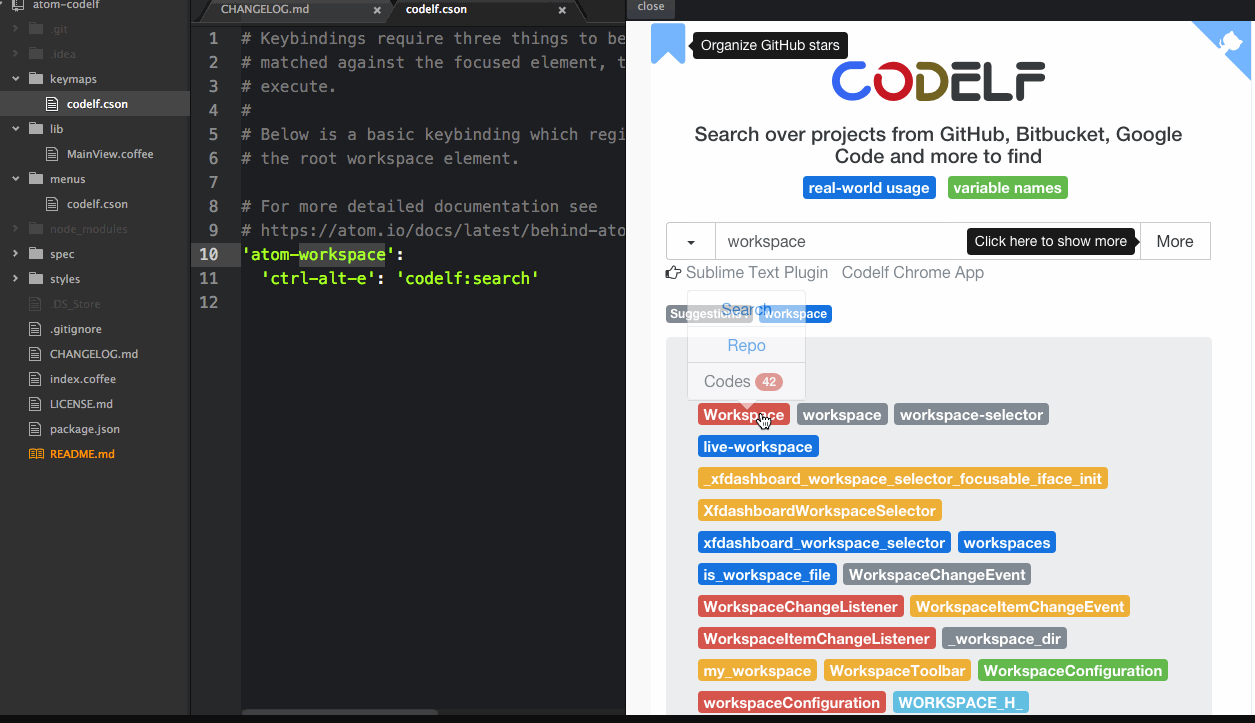Image resolution: width=1255 pixels, height=723 pixels.
Task: Click the variable names badge
Action: click(1008, 188)
